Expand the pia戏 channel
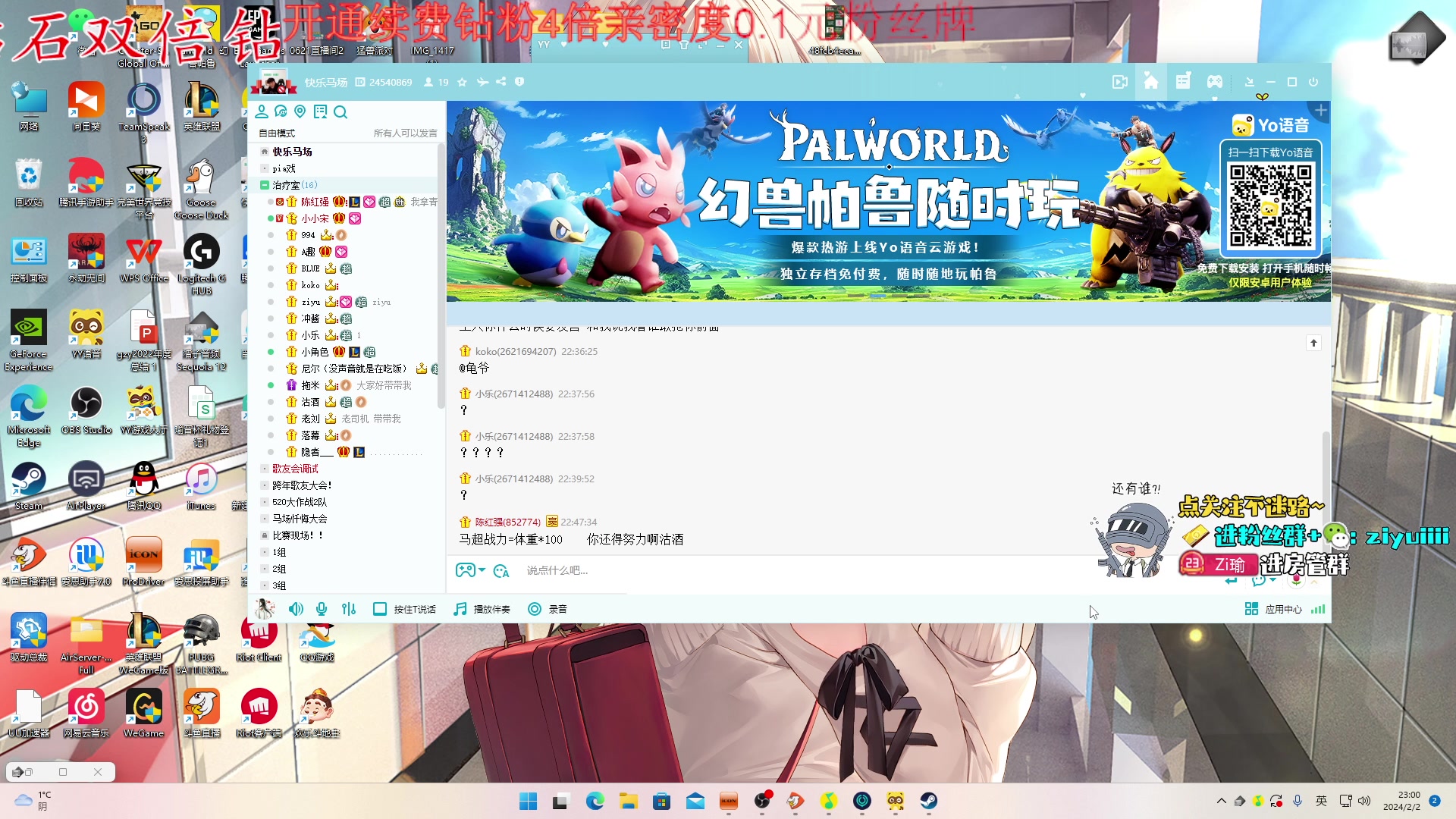The image size is (1456, 819). (265, 168)
